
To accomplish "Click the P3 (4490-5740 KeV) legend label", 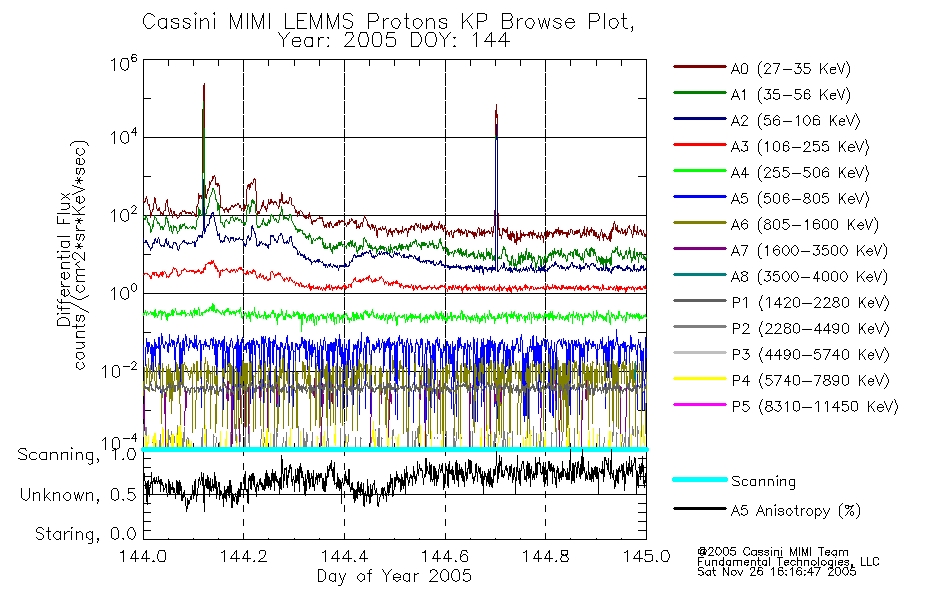I will [x=810, y=355].
